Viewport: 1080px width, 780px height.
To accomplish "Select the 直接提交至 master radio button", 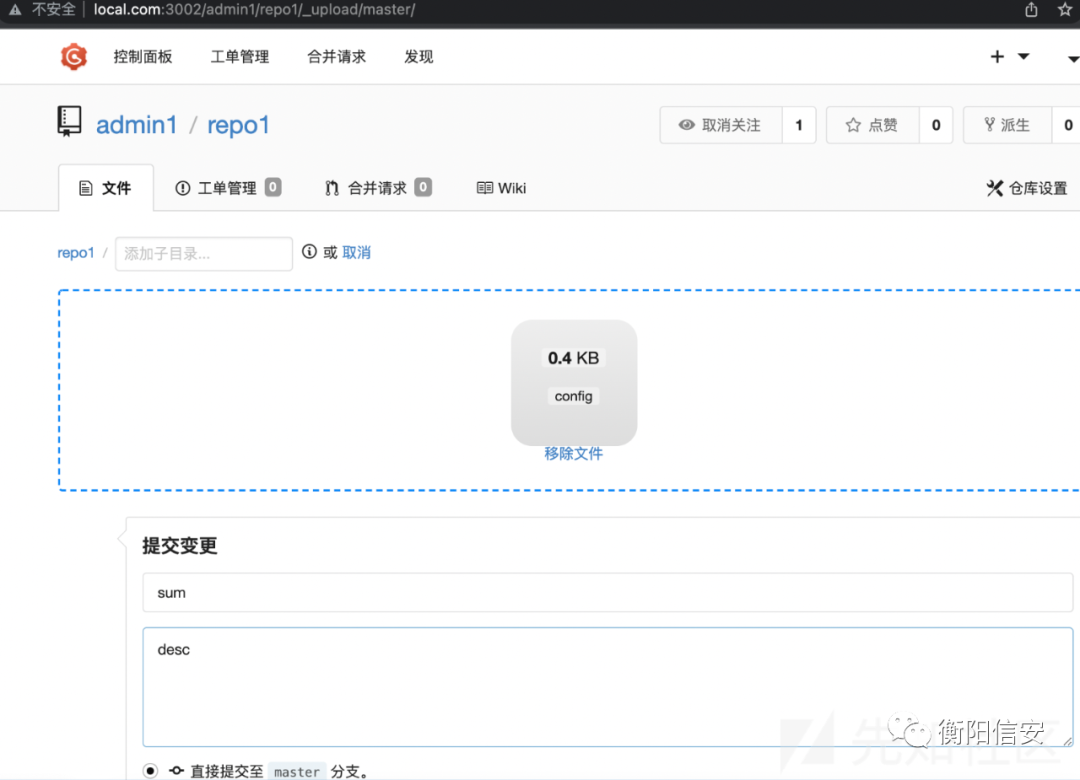I will coord(150,771).
